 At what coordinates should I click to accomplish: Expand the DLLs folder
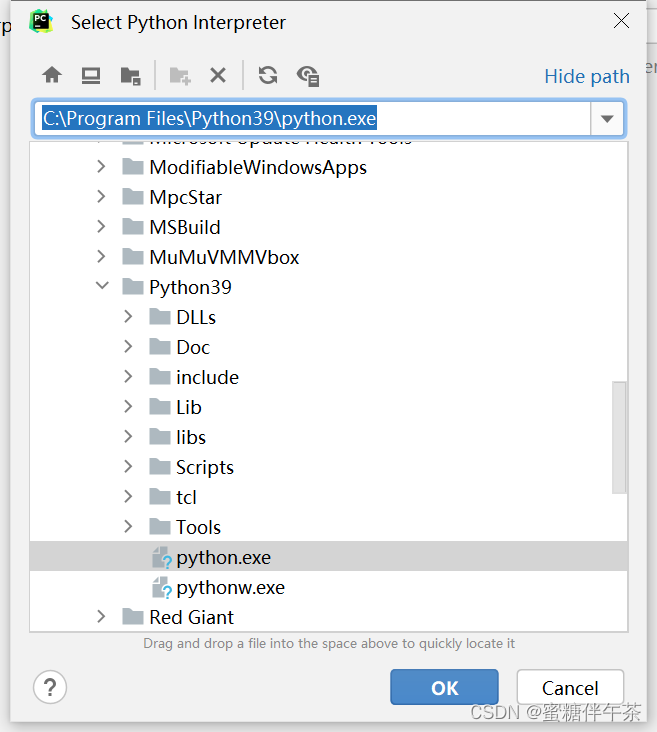(128, 317)
